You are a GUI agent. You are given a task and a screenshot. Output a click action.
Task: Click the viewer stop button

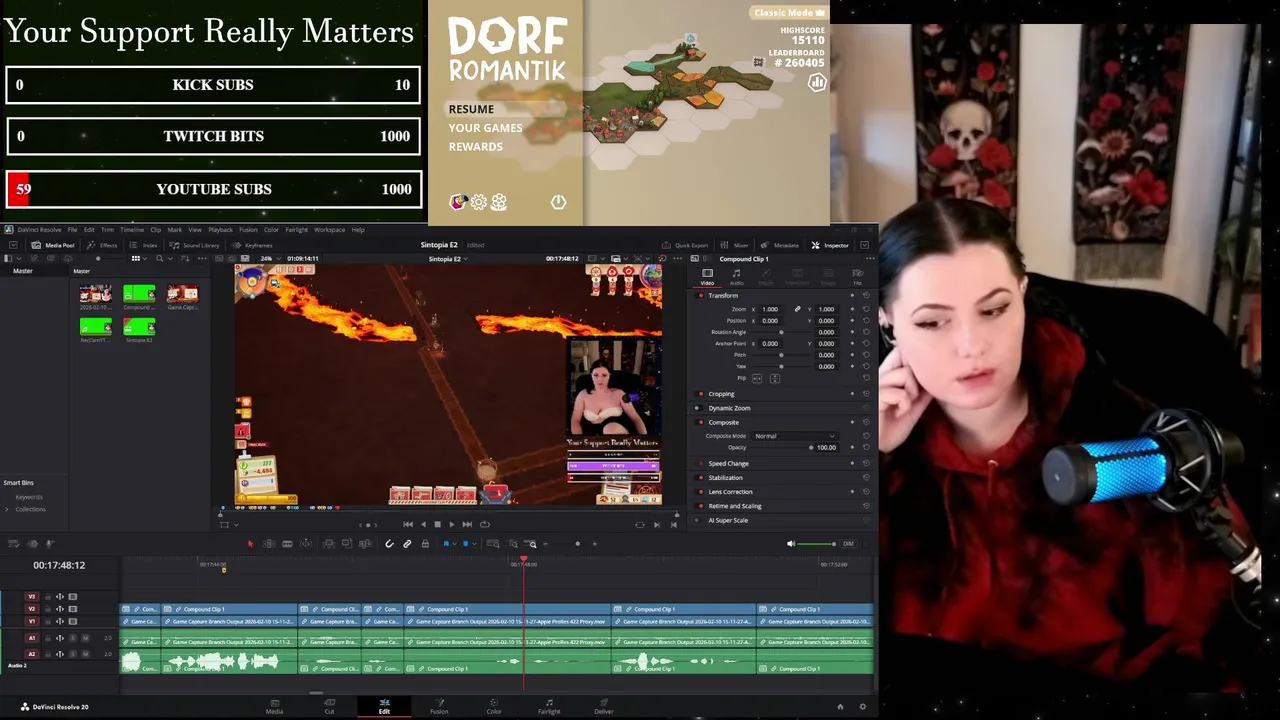pyautogui.click(x=437, y=524)
